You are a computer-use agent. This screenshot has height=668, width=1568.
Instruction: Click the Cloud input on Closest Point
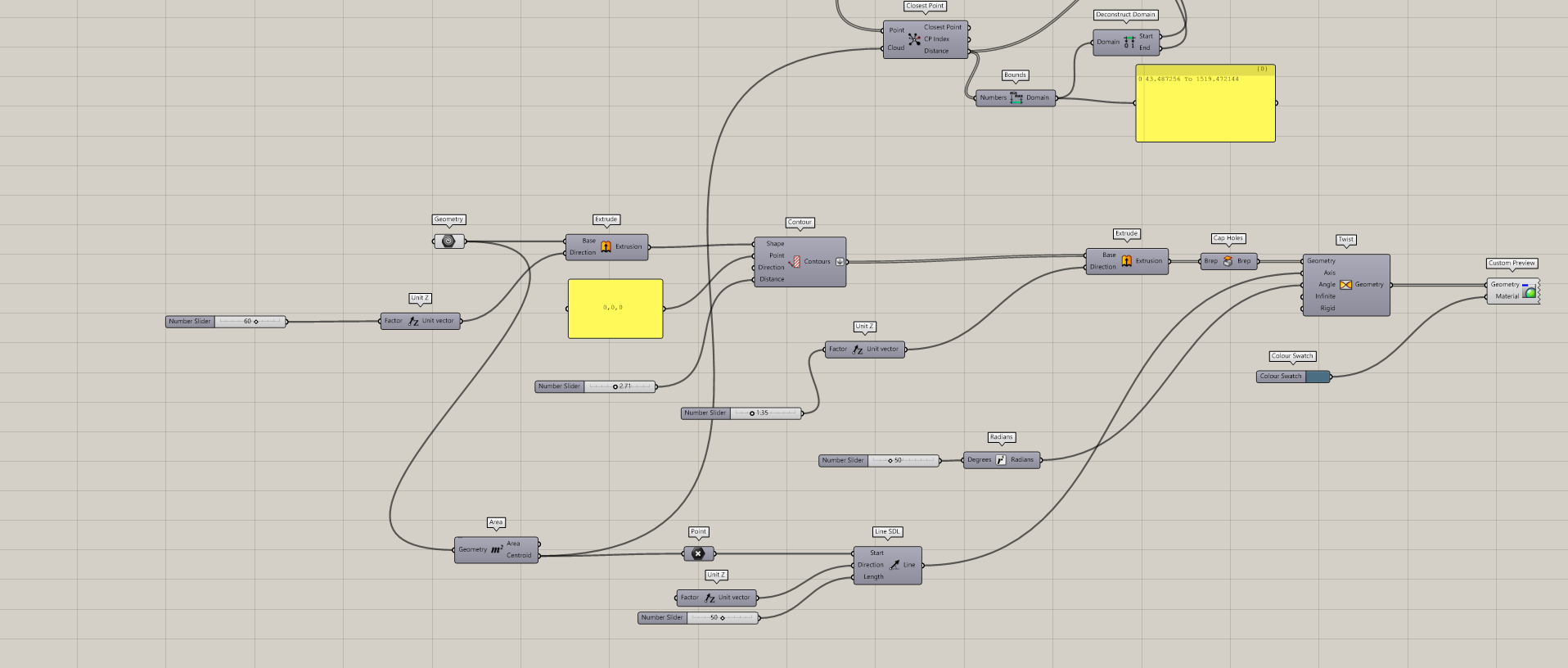pos(896,47)
